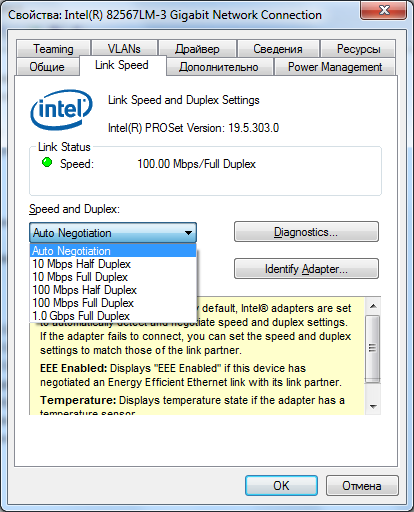Click the help text scroll down arrow

point(373,406)
